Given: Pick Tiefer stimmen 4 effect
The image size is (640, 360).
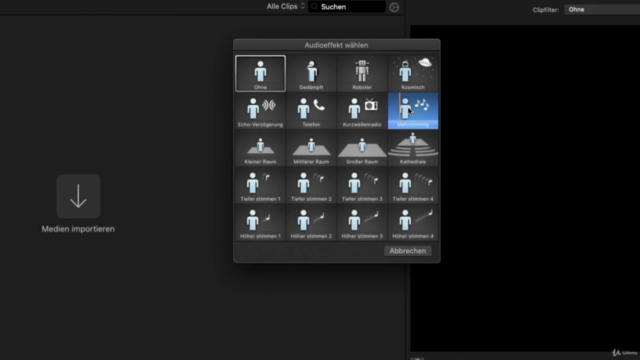Looking at the screenshot, I should (413, 185).
